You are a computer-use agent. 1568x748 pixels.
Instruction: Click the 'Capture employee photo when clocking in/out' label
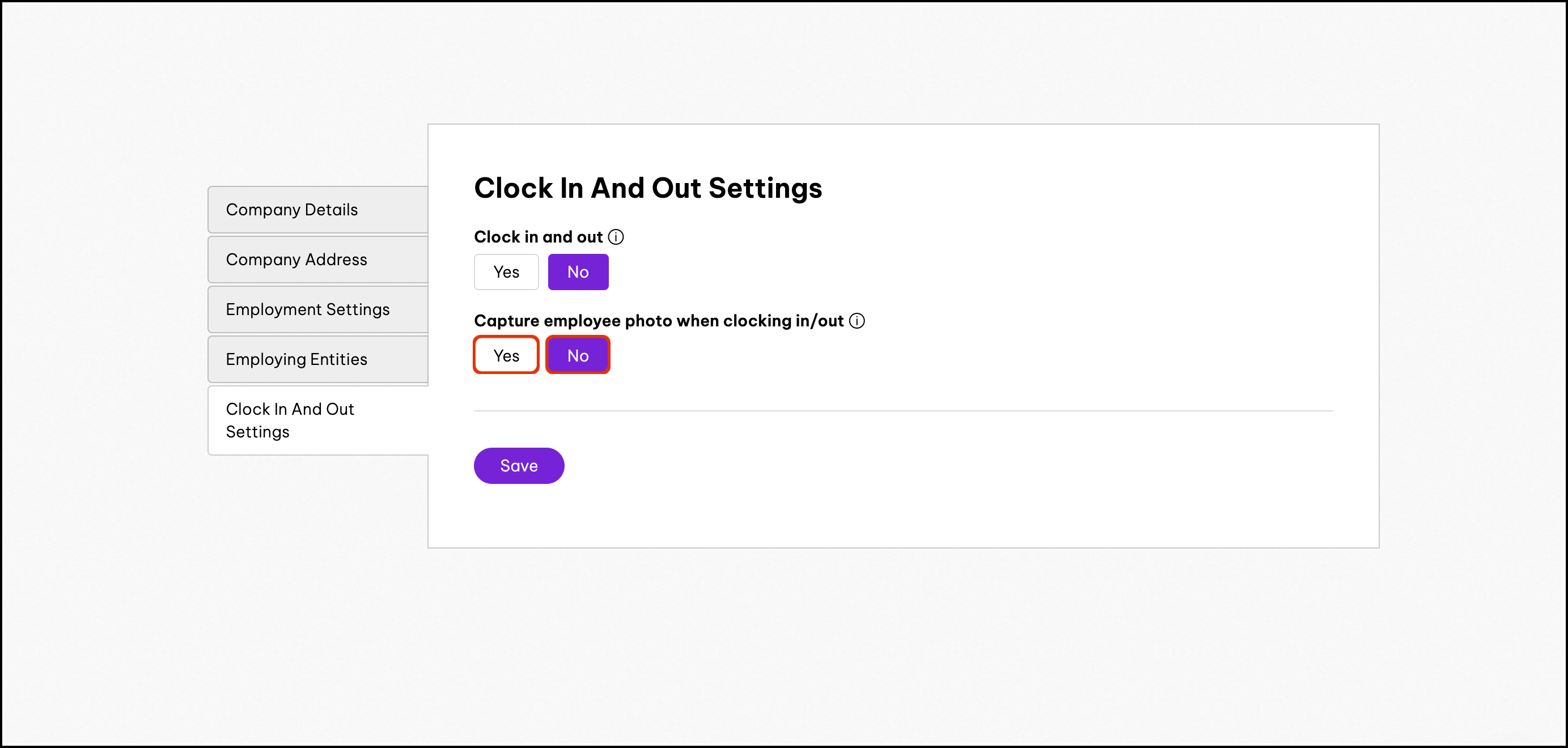pos(659,321)
